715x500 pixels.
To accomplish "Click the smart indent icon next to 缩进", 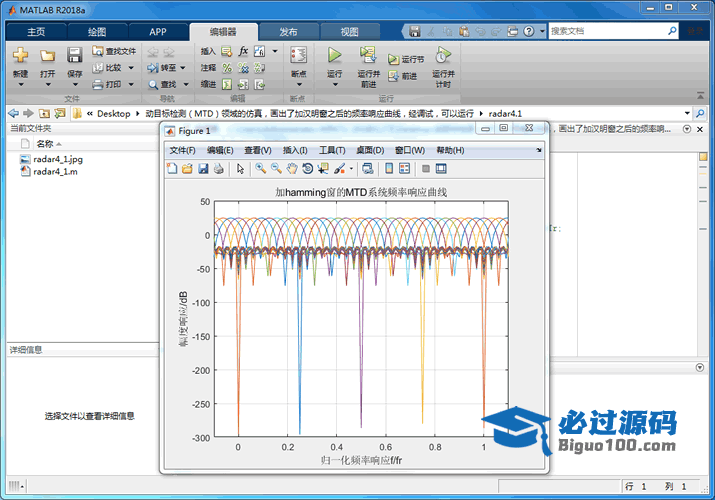I will (x=227, y=84).
